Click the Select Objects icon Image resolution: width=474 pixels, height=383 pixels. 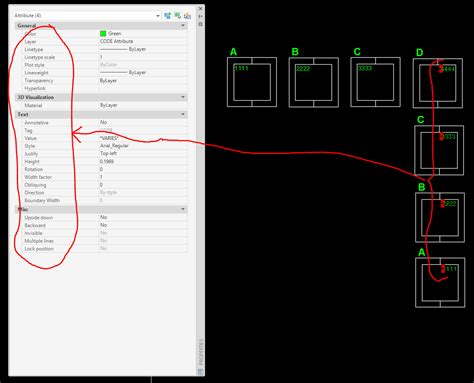(177, 15)
